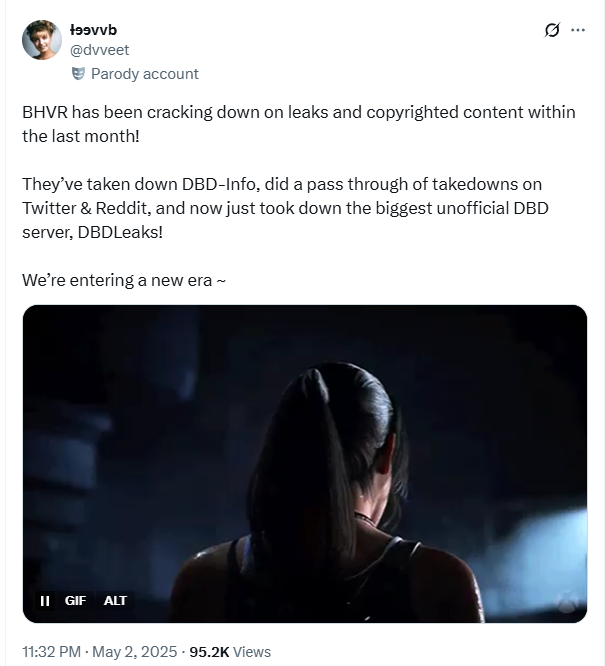Open the Grok explain-post icon

point(552,30)
